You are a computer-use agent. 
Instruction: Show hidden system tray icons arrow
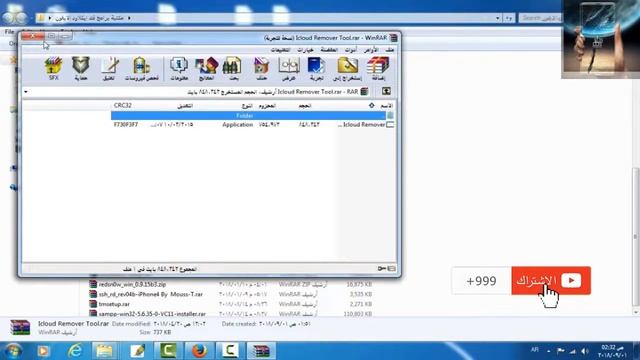tap(549, 351)
